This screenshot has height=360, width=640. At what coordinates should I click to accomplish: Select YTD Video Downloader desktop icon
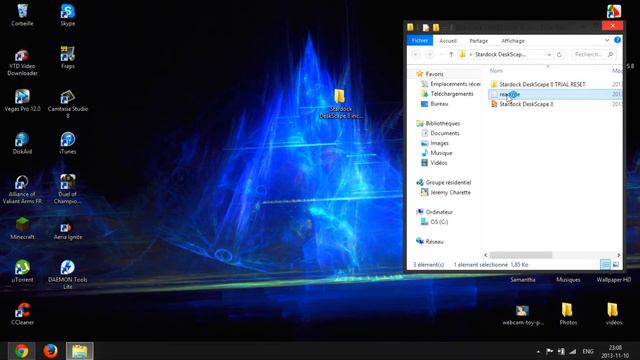[22, 62]
